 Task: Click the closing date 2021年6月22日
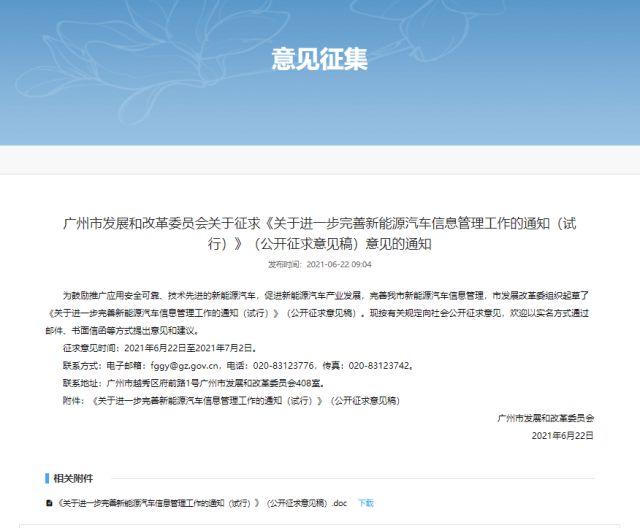point(562,436)
